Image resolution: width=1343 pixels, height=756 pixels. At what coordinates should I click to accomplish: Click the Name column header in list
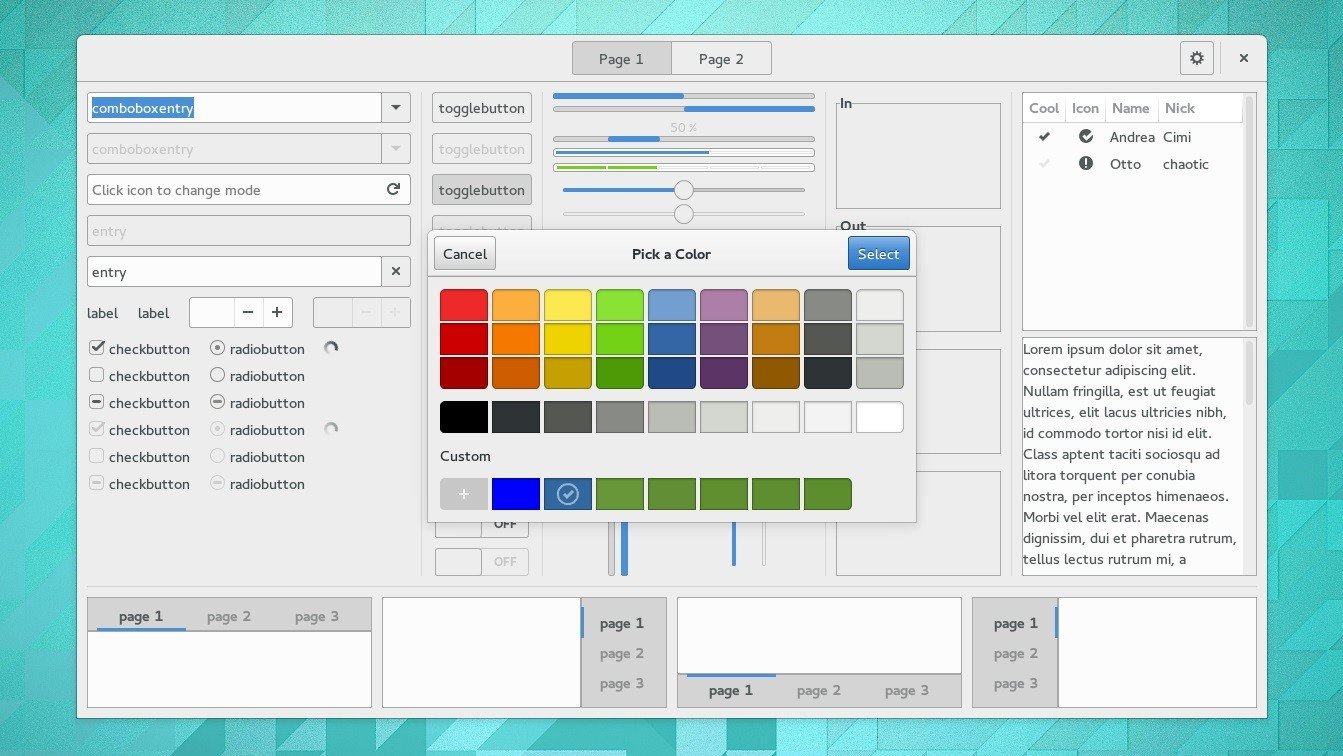click(x=1130, y=108)
